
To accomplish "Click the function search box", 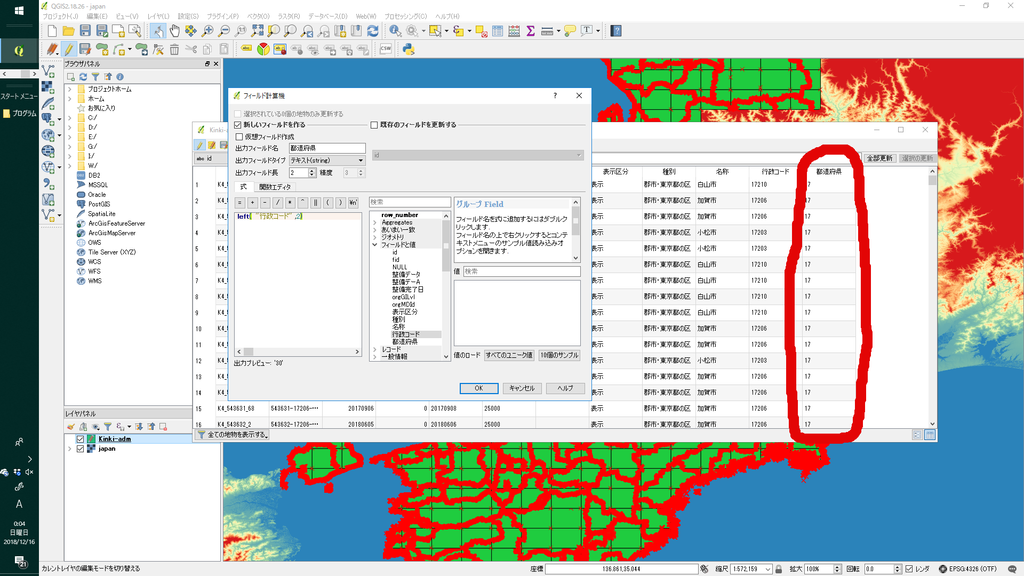I will pyautogui.click(x=409, y=202).
